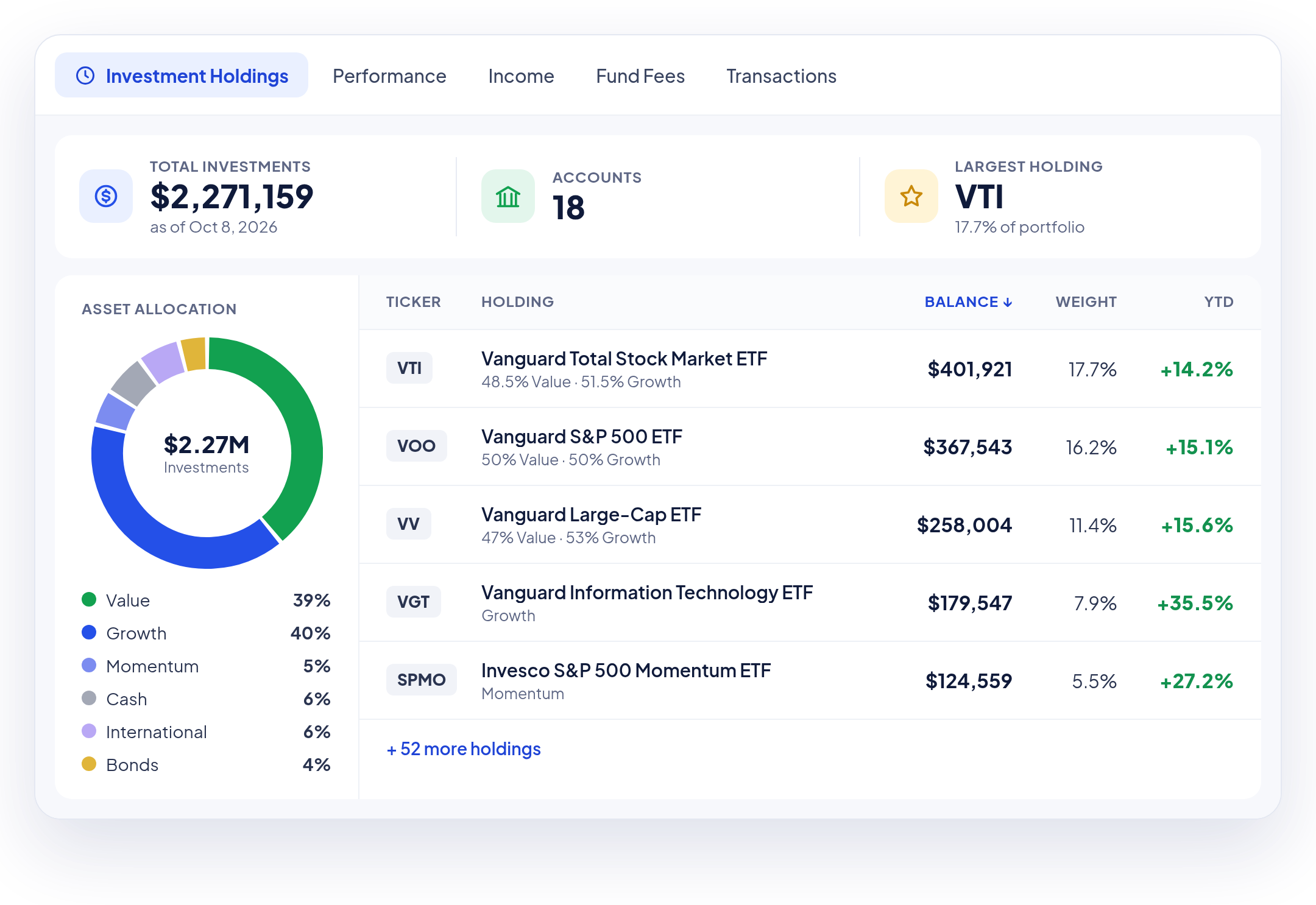Click the blue Growth legend dot
The image size is (1316, 905).
89,632
